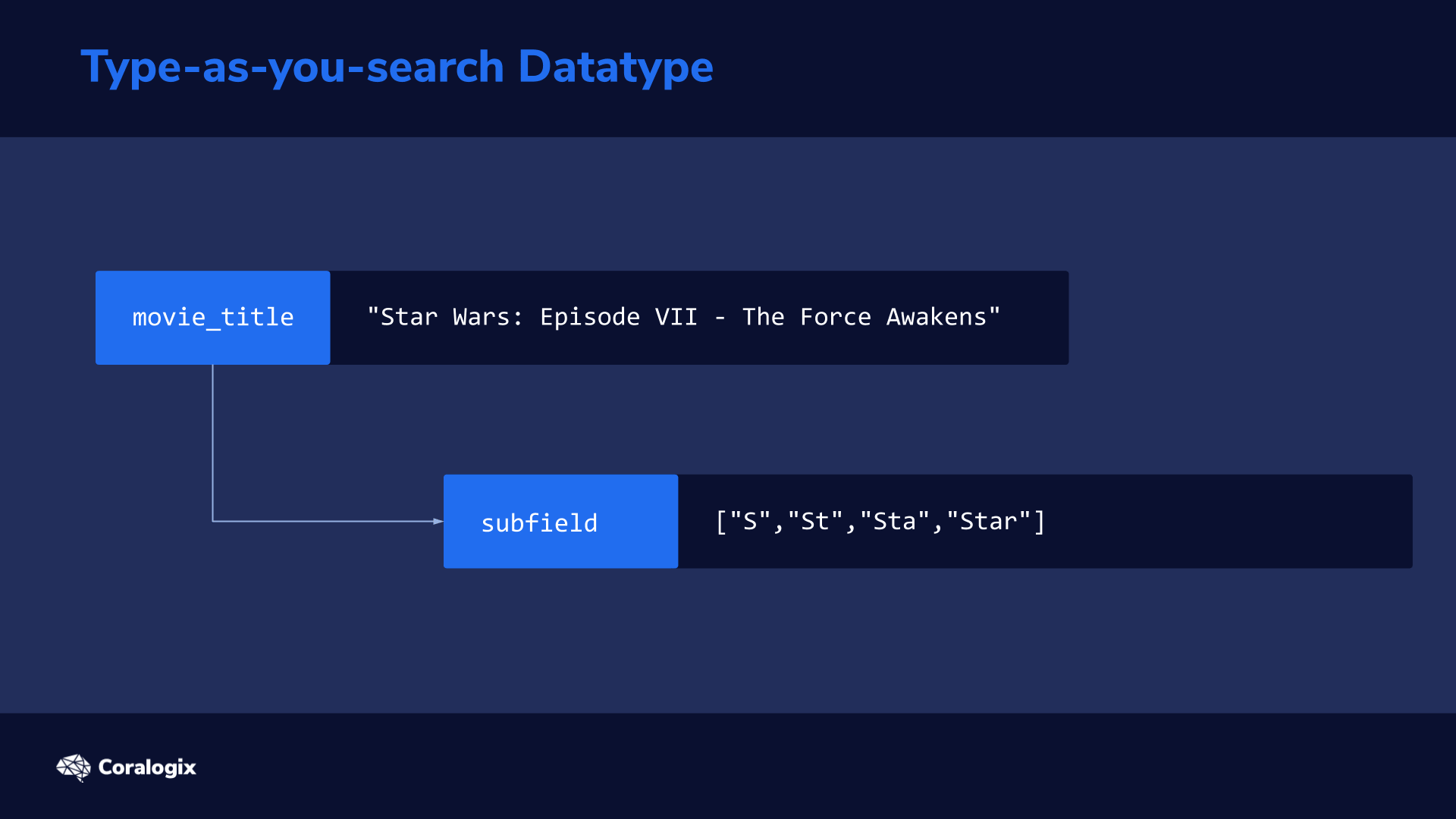Select the subfield blue box
The height and width of the screenshot is (819, 1456).
[560, 522]
